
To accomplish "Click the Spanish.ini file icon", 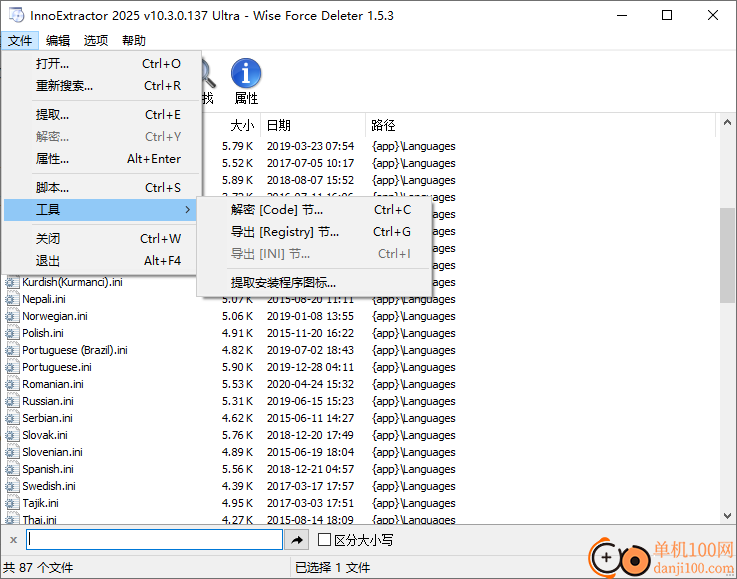I will [x=11, y=469].
